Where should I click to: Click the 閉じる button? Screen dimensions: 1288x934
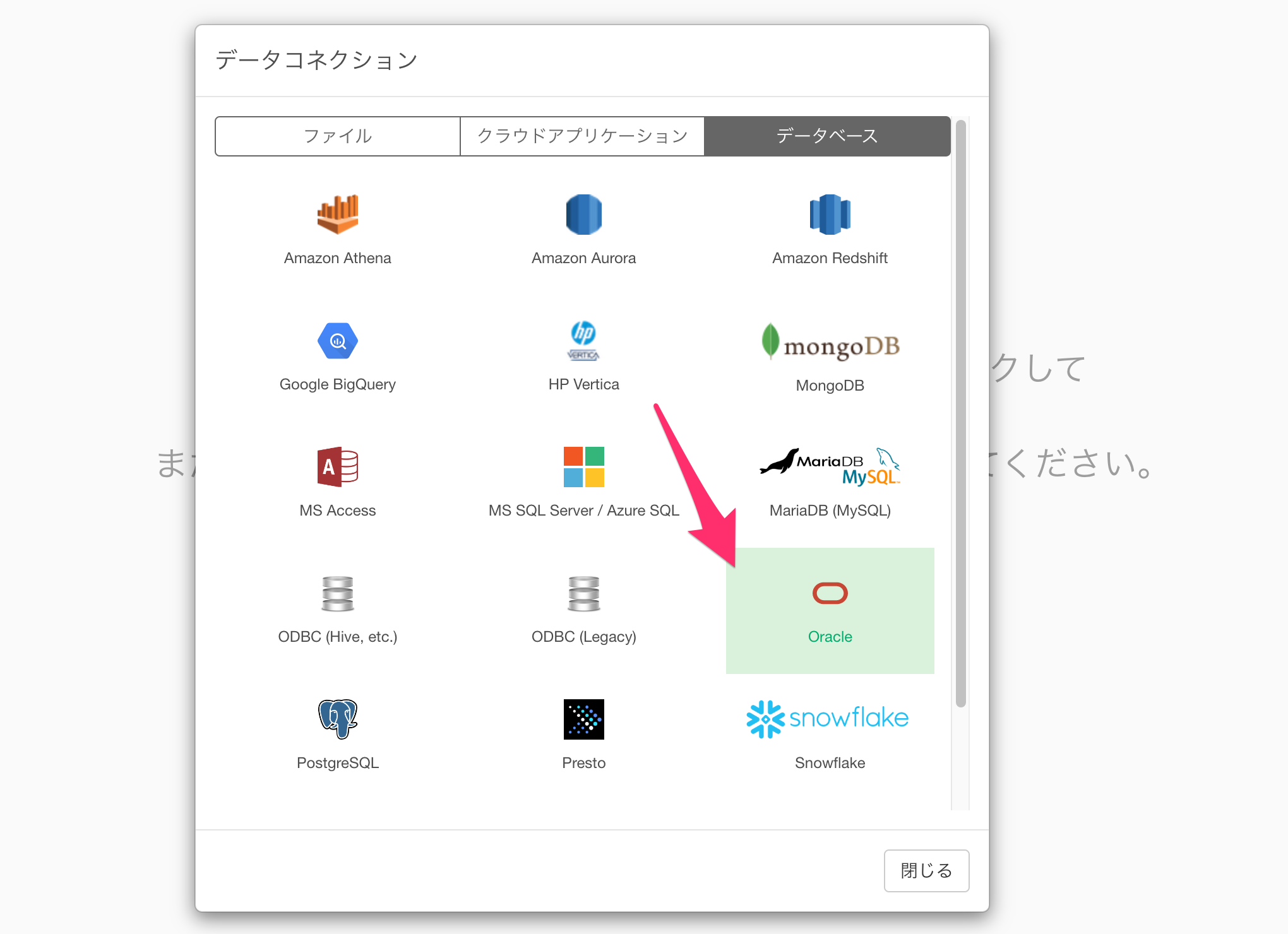(x=926, y=870)
